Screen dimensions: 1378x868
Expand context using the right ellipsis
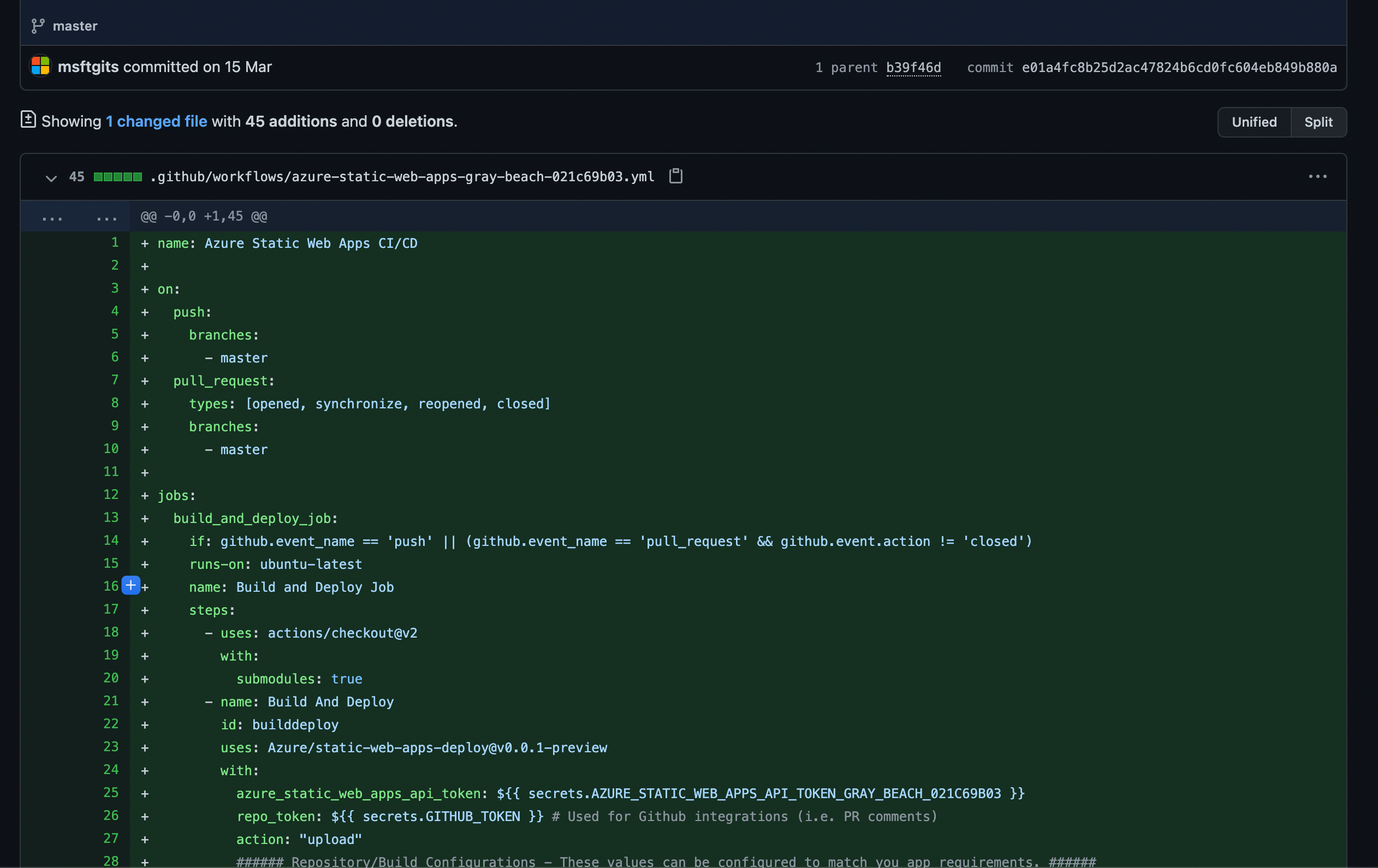(x=106, y=216)
